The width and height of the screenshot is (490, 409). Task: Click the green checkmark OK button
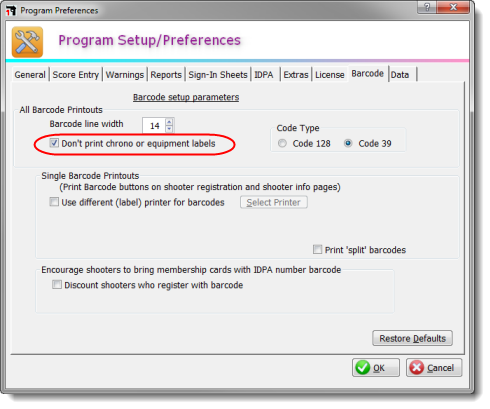376,368
